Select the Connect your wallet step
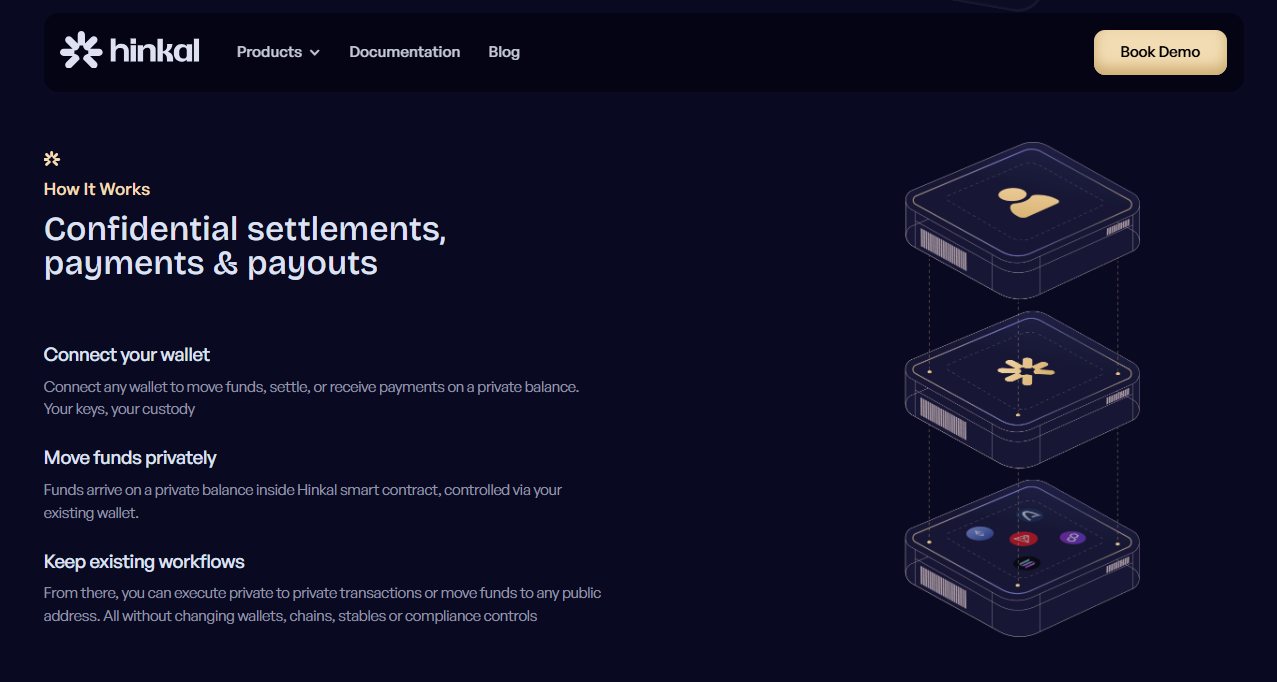1277x682 pixels. pos(127,355)
